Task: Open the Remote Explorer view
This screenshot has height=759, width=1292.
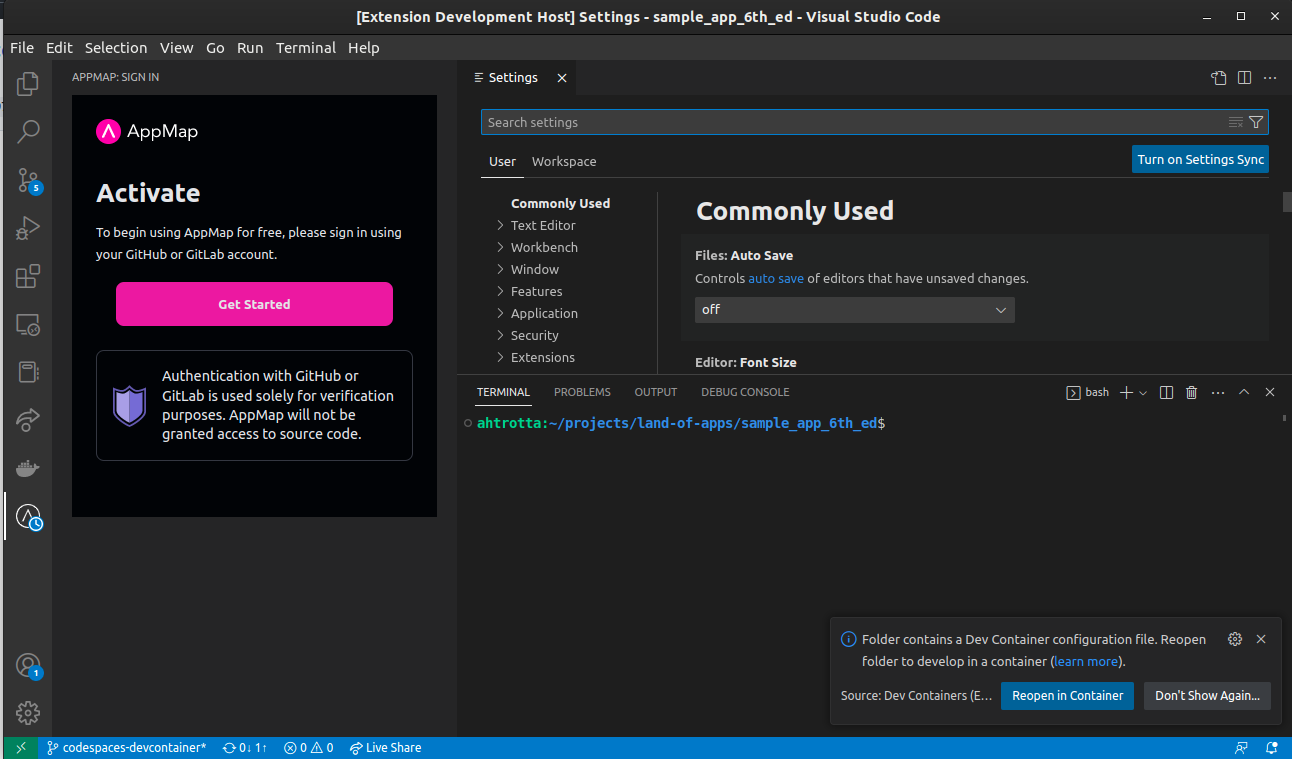Action: [x=27, y=324]
